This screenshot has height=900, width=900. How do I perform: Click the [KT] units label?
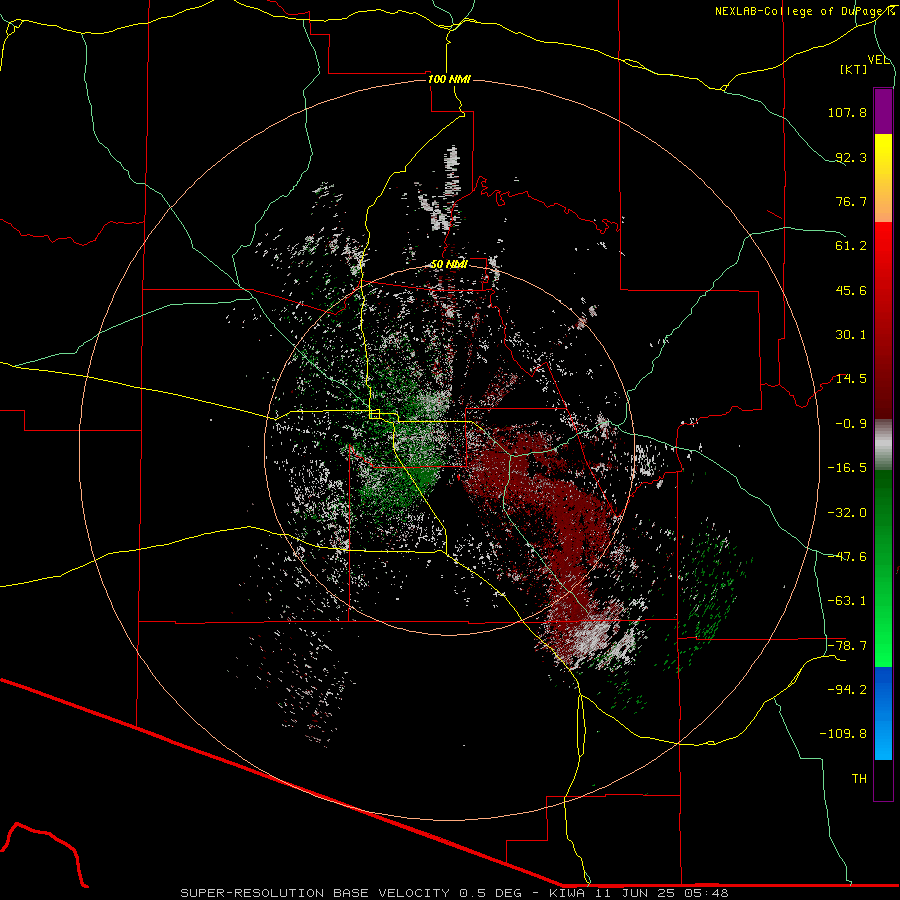(x=854, y=69)
